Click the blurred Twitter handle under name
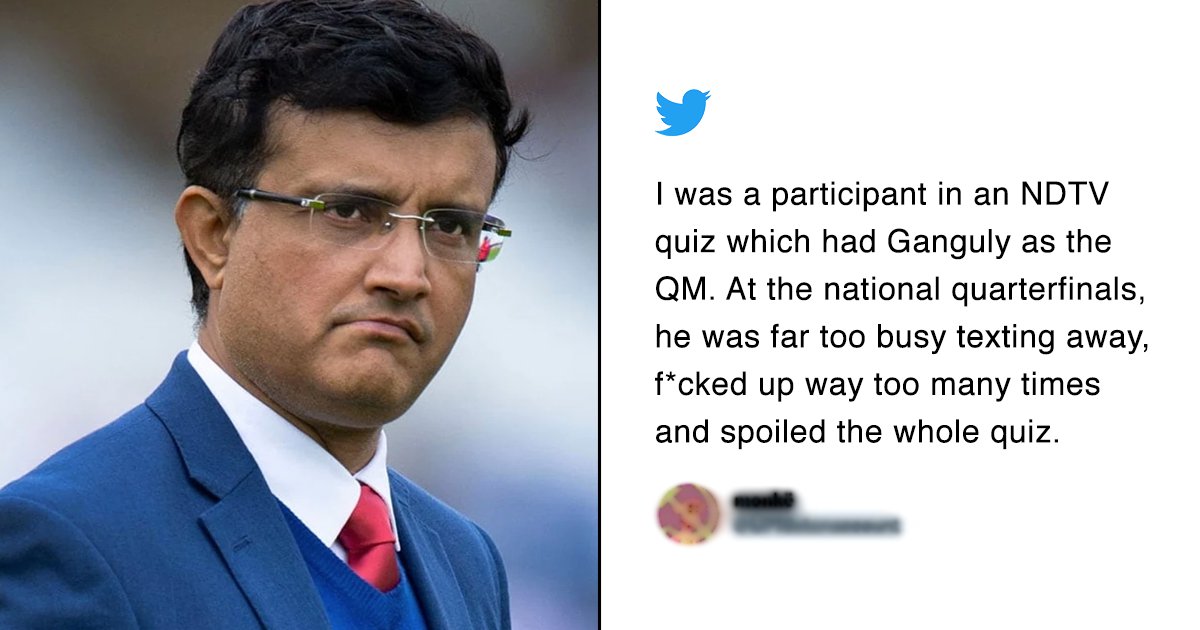Viewport: 1200px width, 630px height. (x=816, y=524)
